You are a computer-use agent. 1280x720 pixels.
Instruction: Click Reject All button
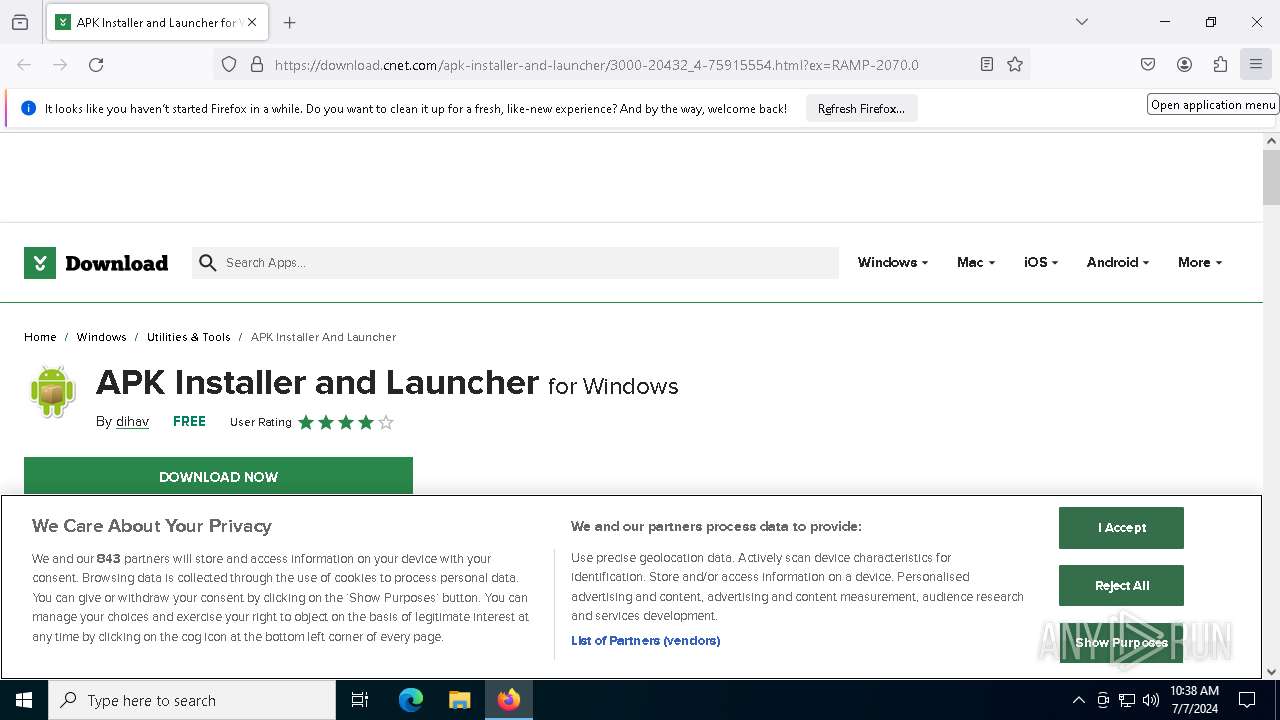(x=1121, y=586)
